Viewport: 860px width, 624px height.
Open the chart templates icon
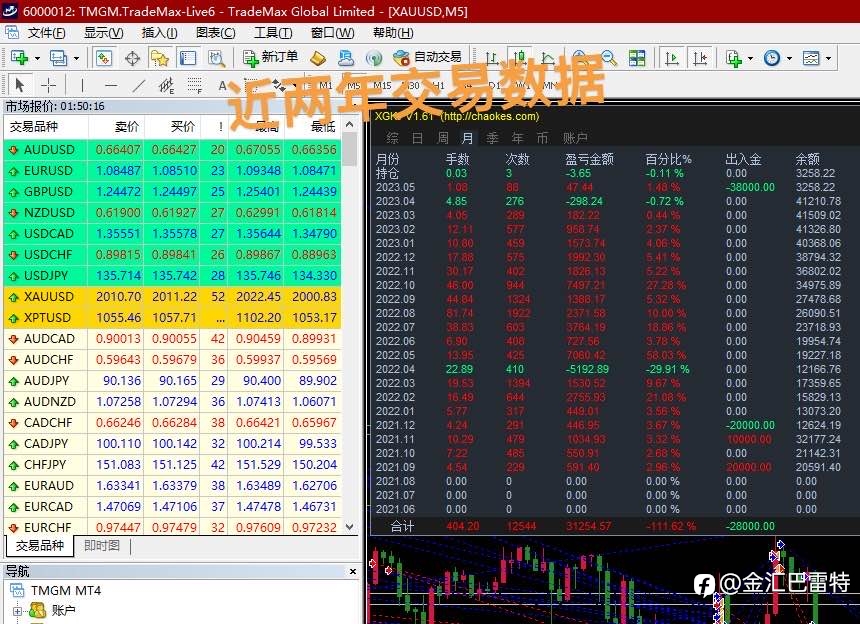click(811, 58)
